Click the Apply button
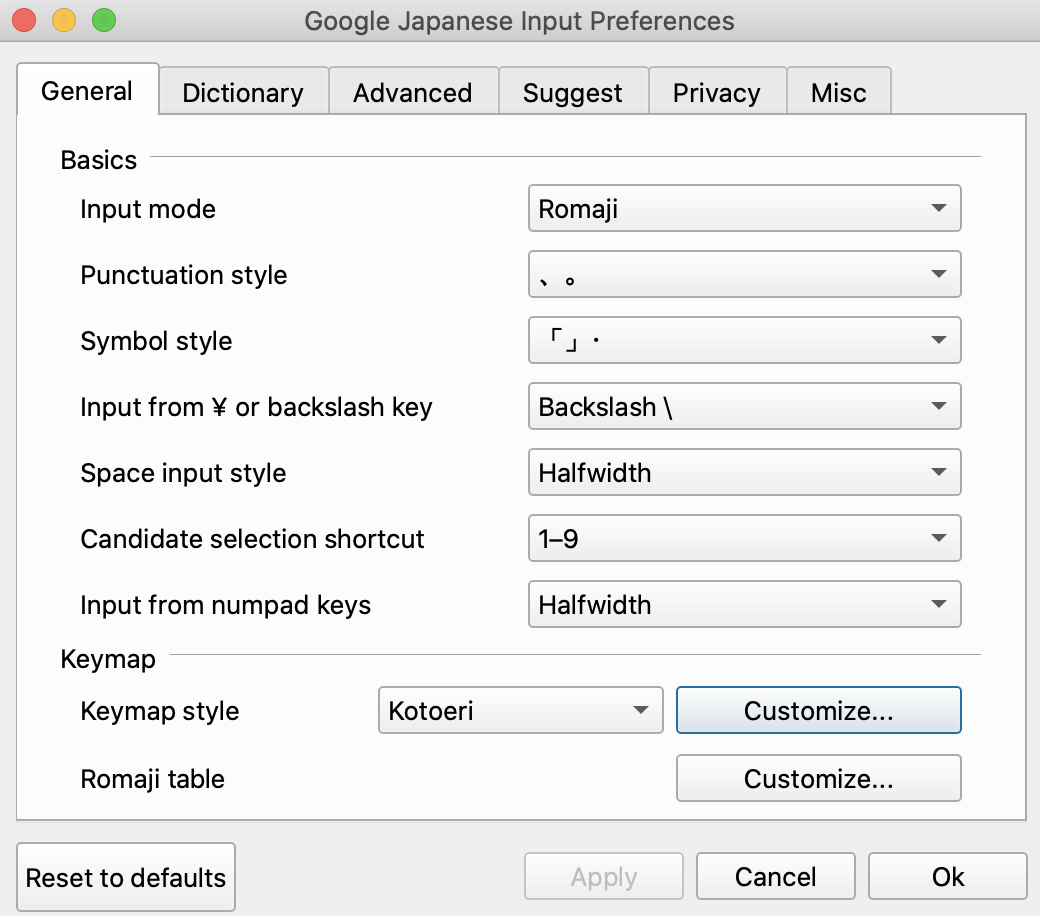Viewport: 1040px width, 916px height. tap(604, 876)
